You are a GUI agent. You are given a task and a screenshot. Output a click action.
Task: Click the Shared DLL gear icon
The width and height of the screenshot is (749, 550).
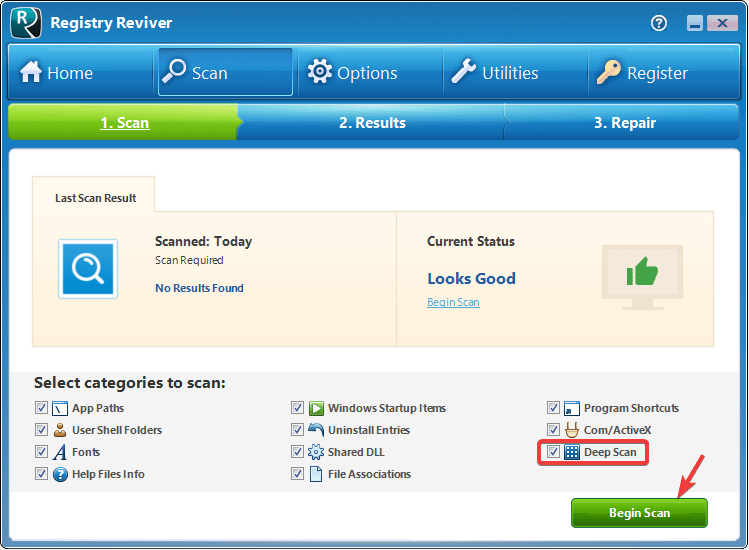coord(316,452)
